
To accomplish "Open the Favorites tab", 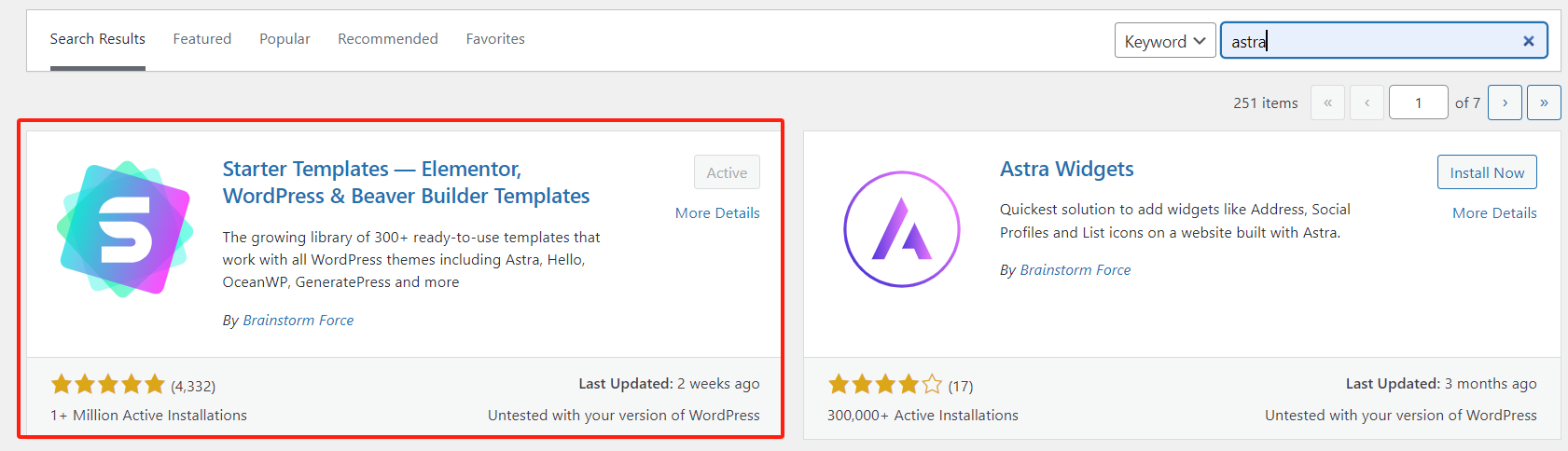I will (x=495, y=39).
